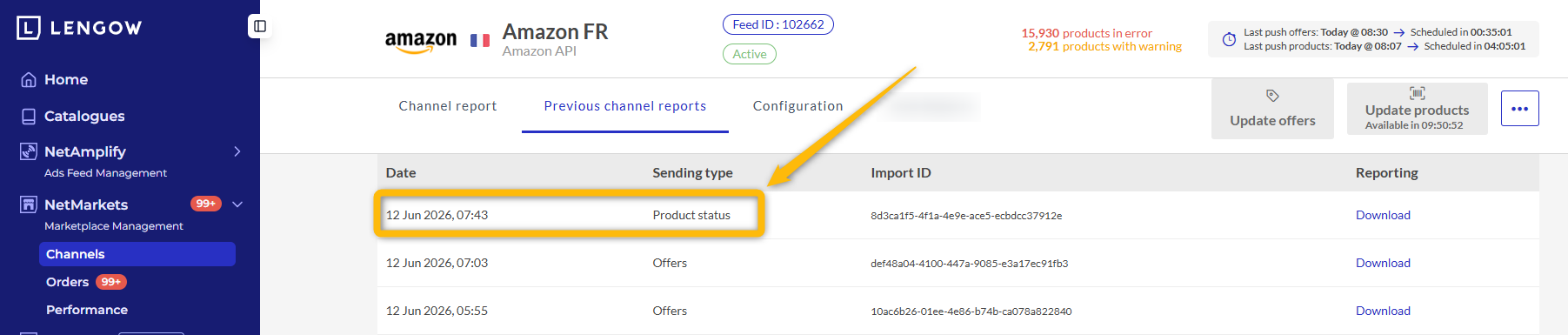The width and height of the screenshot is (1568, 335).
Task: Collapse the sidebar panel toggle icon
Action: [x=260, y=26]
